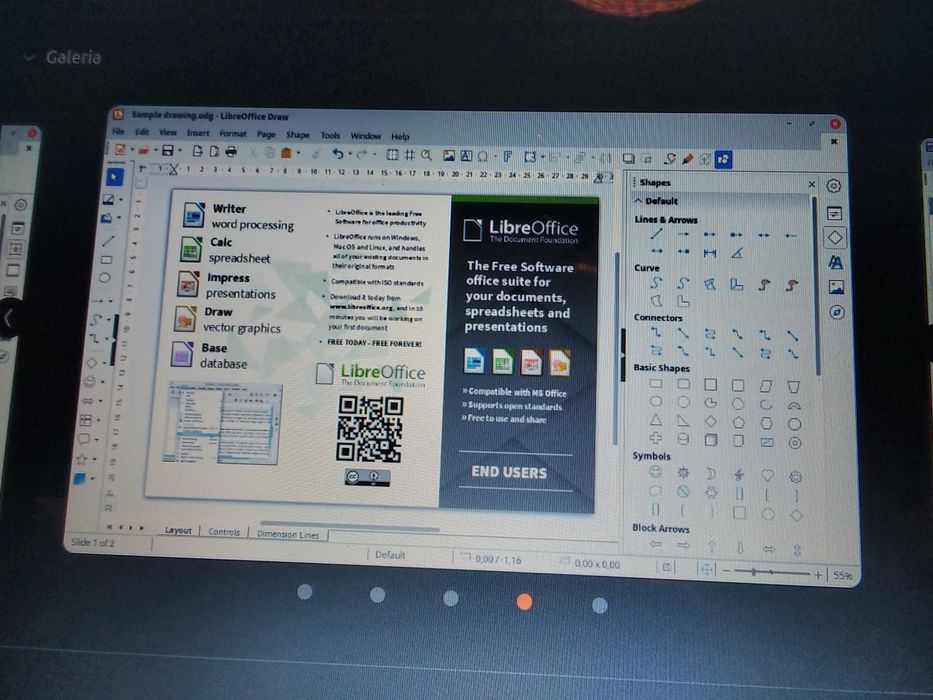This screenshot has width=933, height=700.
Task: Switch to the Dimension Lines layer tab
Action: [288, 535]
